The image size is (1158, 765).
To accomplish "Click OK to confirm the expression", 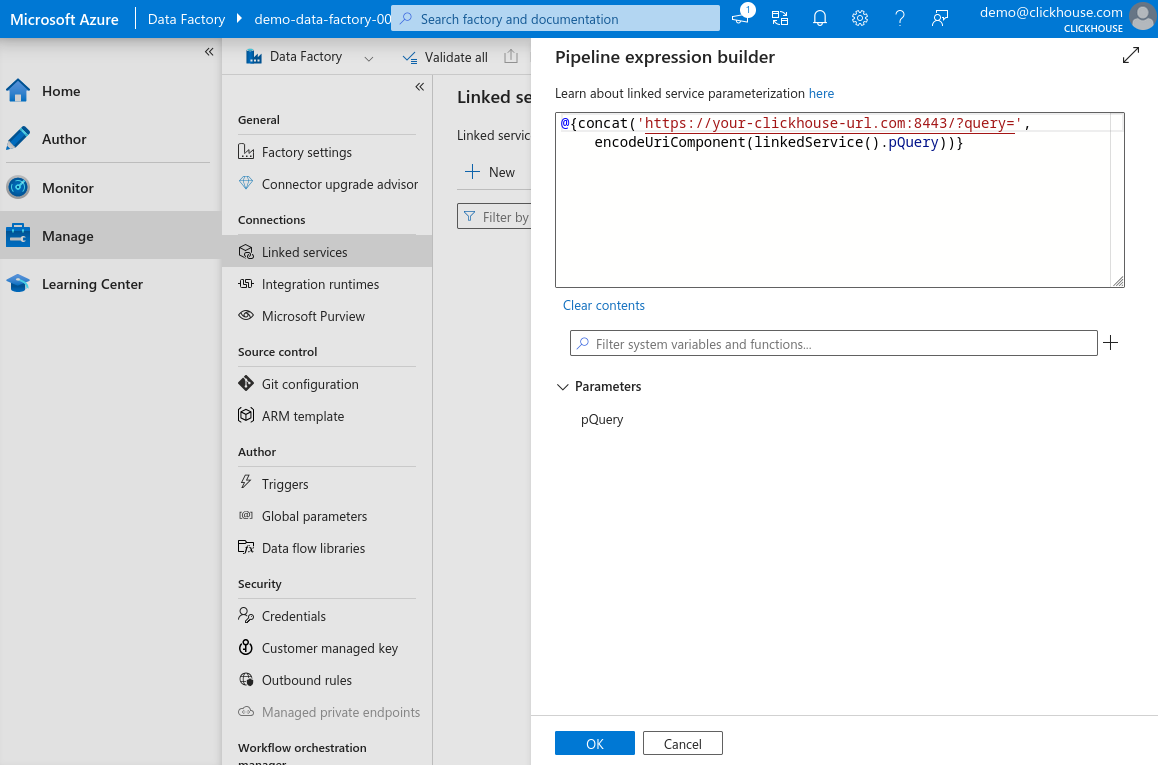I will (x=594, y=743).
